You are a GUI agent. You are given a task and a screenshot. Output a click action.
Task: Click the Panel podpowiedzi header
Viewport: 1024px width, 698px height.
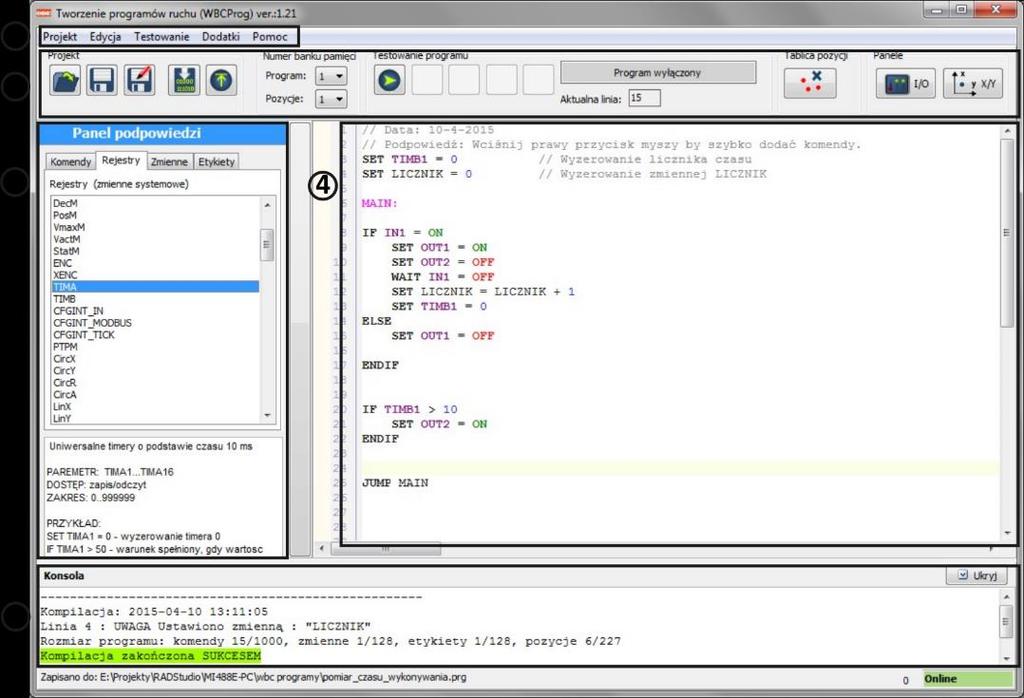click(163, 134)
